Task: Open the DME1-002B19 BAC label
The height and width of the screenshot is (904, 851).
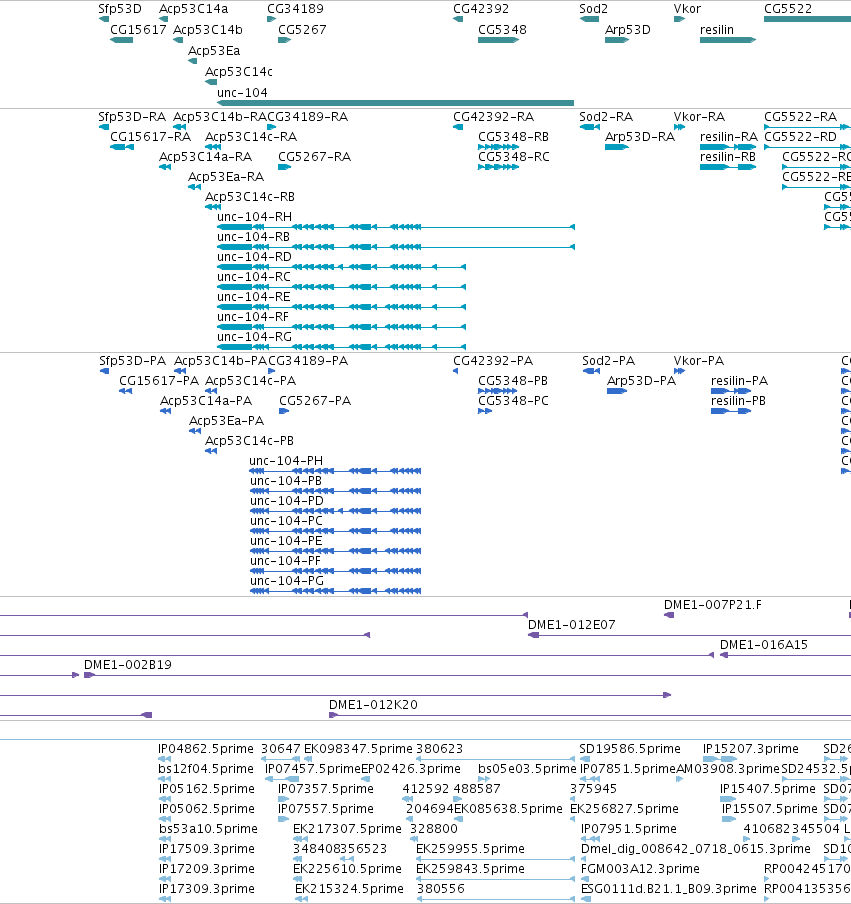Action: coord(128,665)
